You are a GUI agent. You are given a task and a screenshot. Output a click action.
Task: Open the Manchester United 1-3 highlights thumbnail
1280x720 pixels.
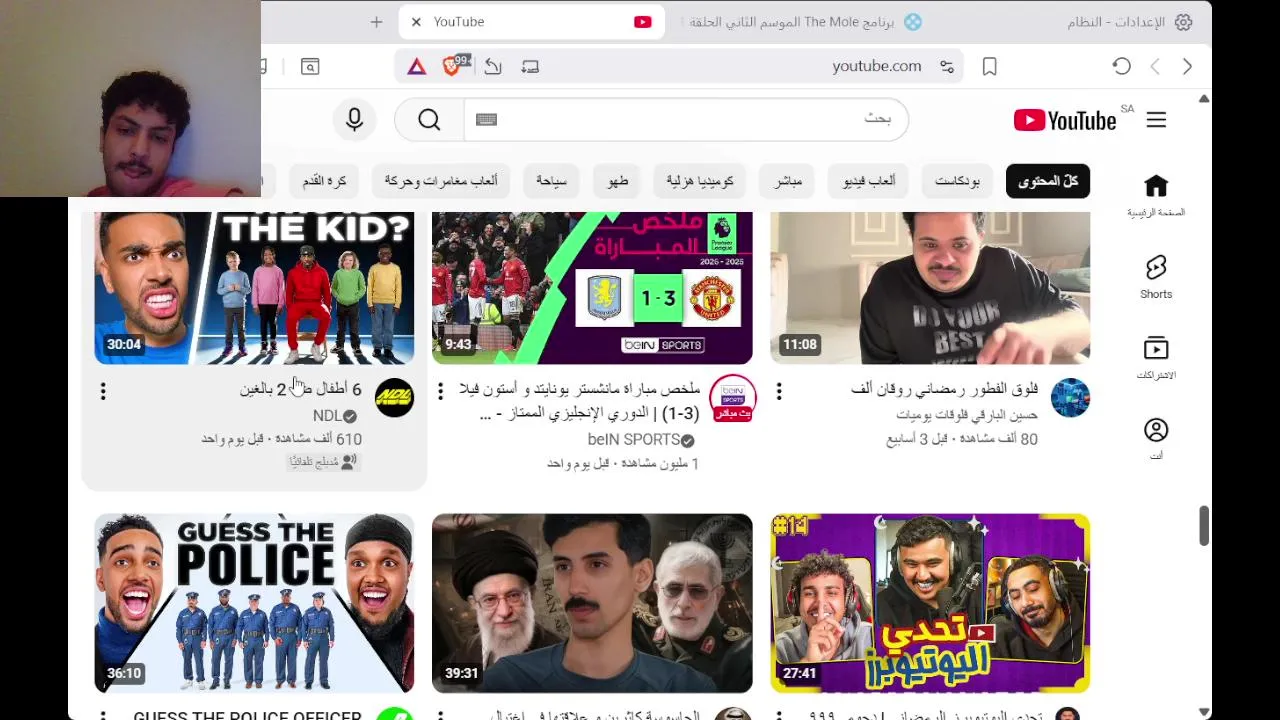tap(592, 288)
